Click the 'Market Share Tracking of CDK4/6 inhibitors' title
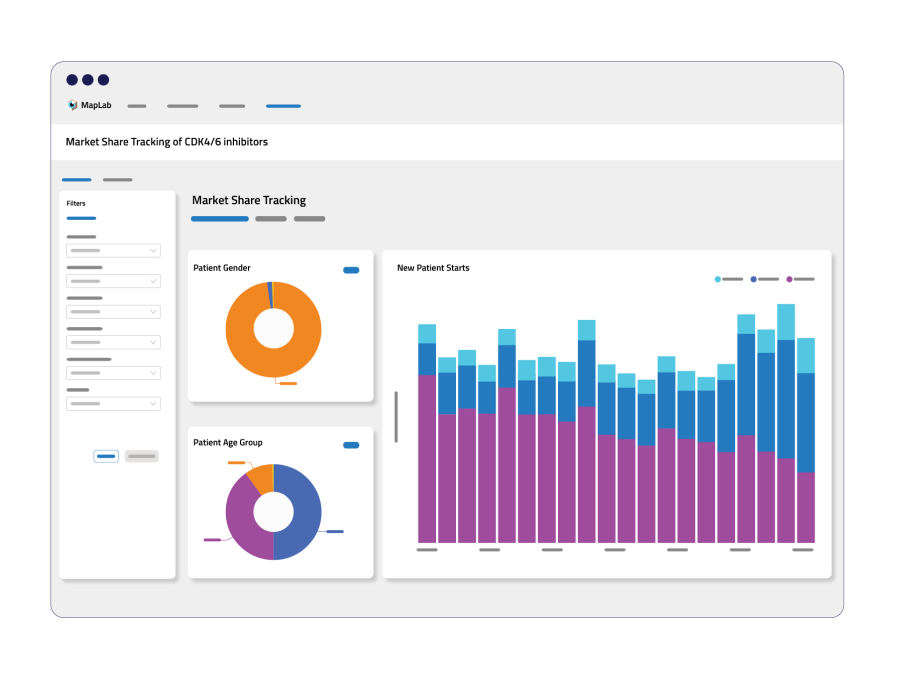The width and height of the screenshot is (900, 675). tap(167, 142)
